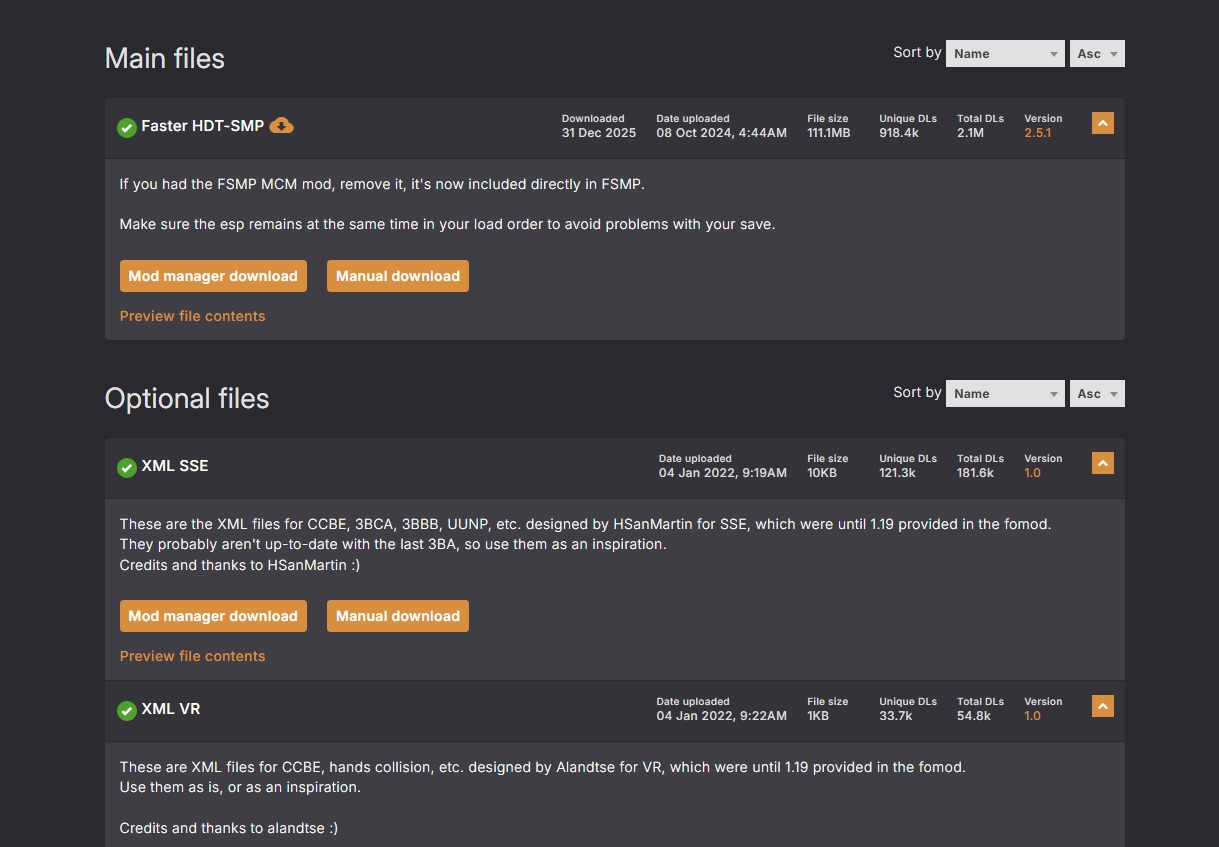1219x847 pixels.
Task: Click upload date 04 Jan 2022, 9:22AM
Action: point(722,716)
